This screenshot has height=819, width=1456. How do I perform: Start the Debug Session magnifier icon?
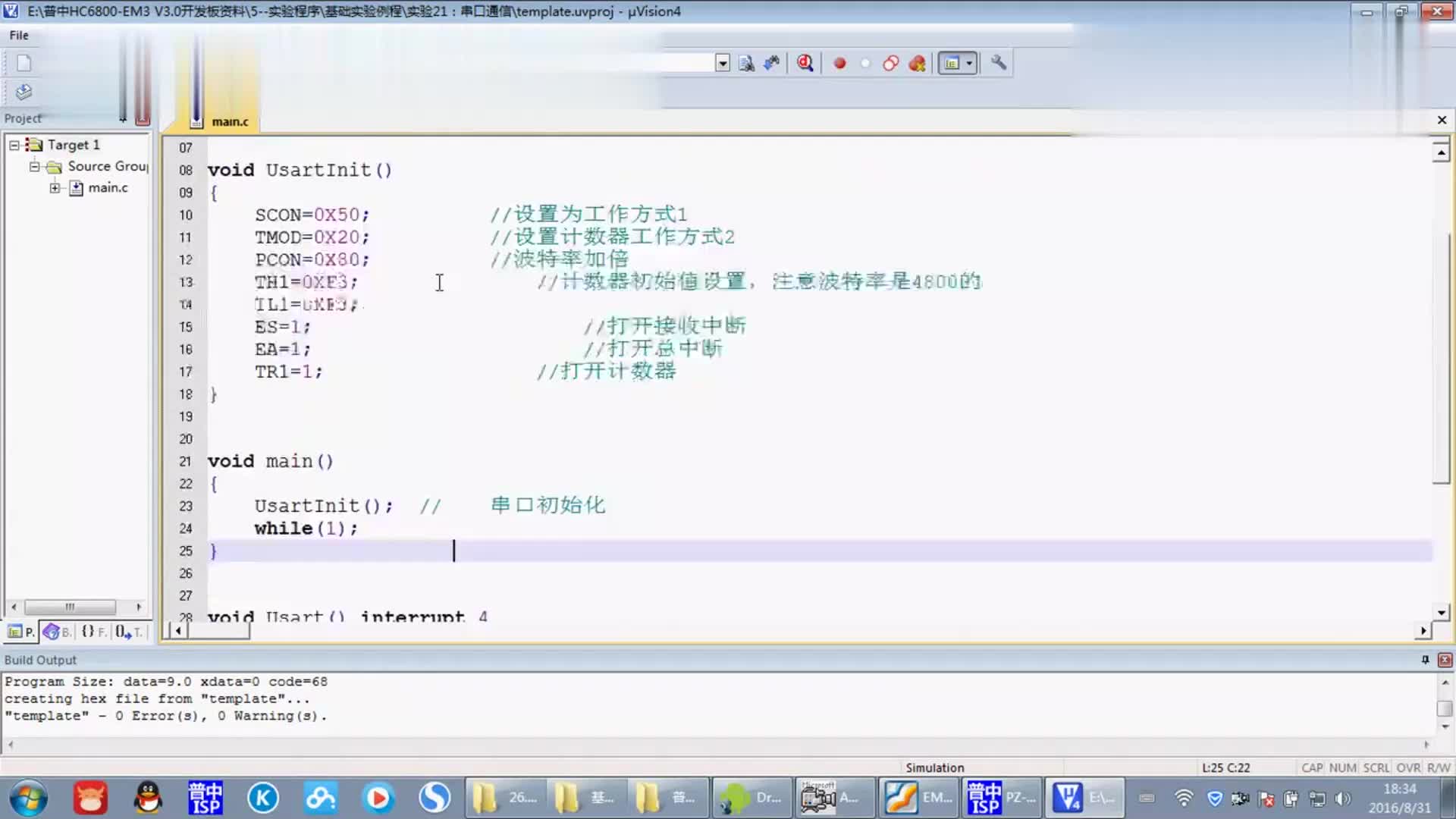click(x=805, y=63)
